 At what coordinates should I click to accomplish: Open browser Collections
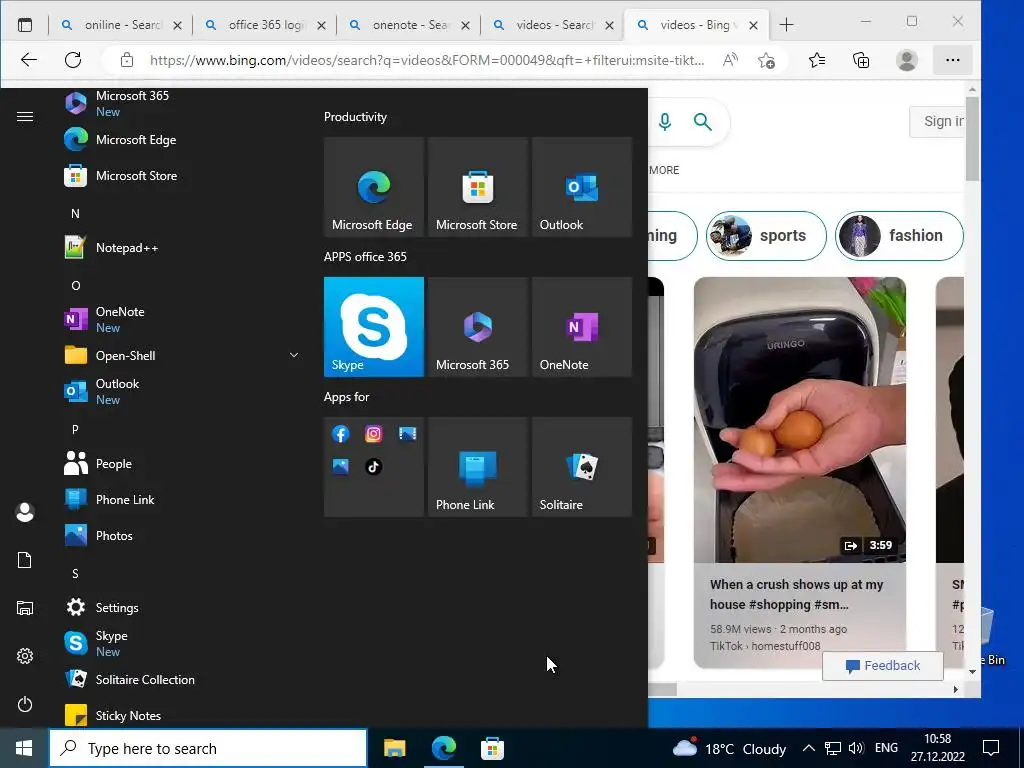coord(861,60)
